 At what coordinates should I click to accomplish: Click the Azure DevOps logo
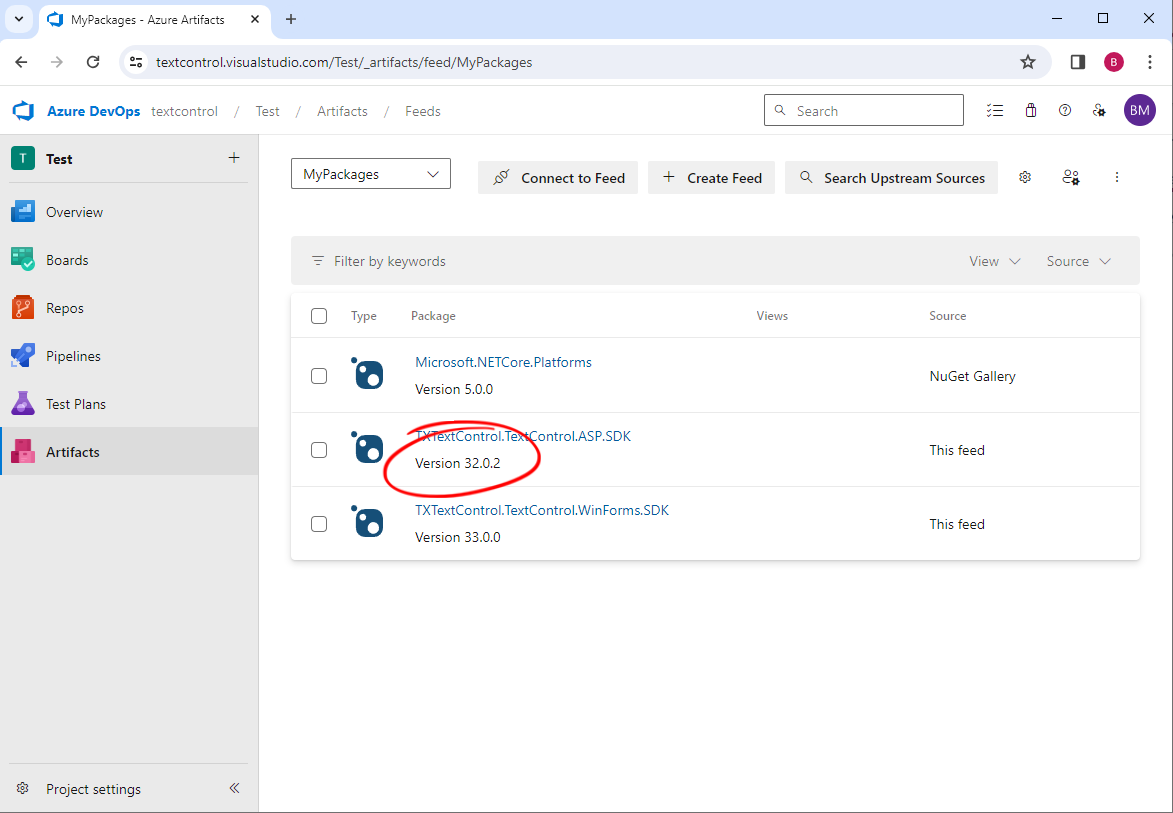(x=22, y=110)
